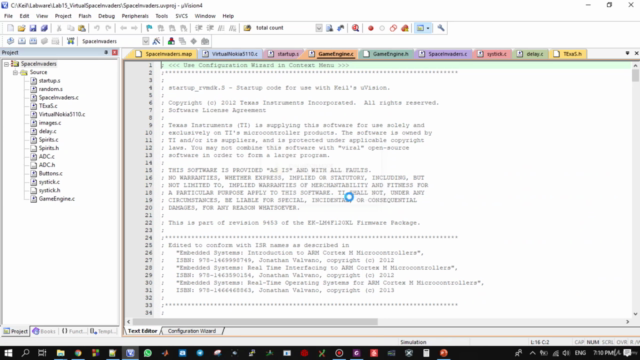The width and height of the screenshot is (640, 360).
Task: Close the Project panel
Action: [115, 53]
